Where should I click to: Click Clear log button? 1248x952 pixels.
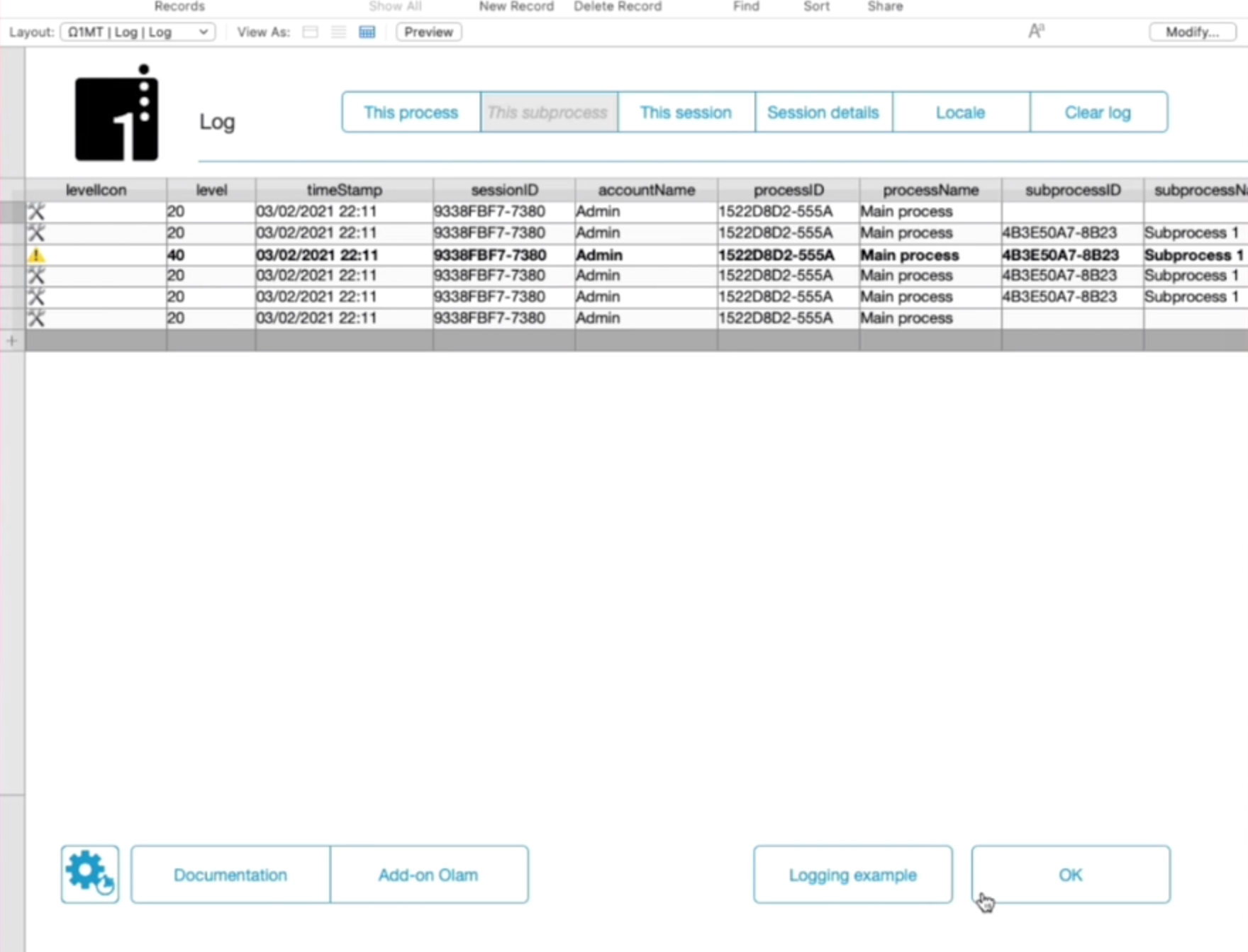pos(1099,112)
